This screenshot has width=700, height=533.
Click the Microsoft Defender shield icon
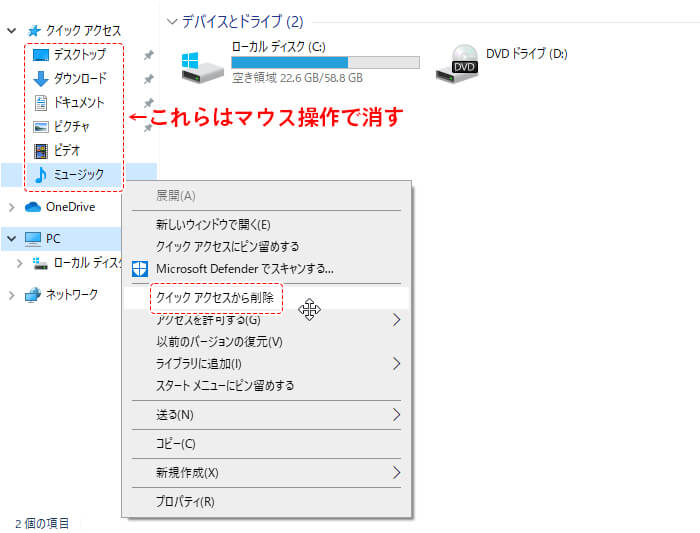pos(140,269)
